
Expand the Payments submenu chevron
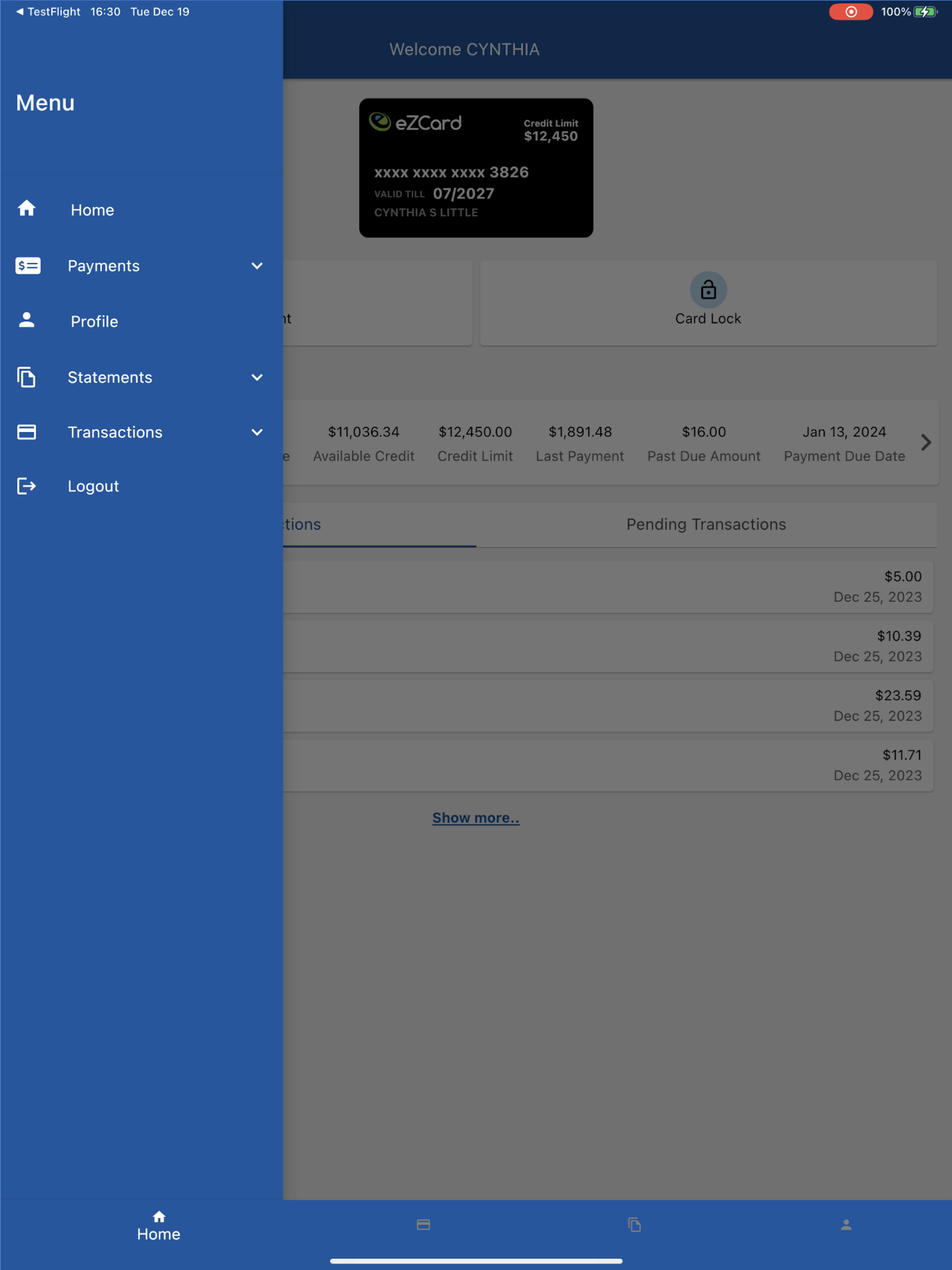click(x=257, y=266)
